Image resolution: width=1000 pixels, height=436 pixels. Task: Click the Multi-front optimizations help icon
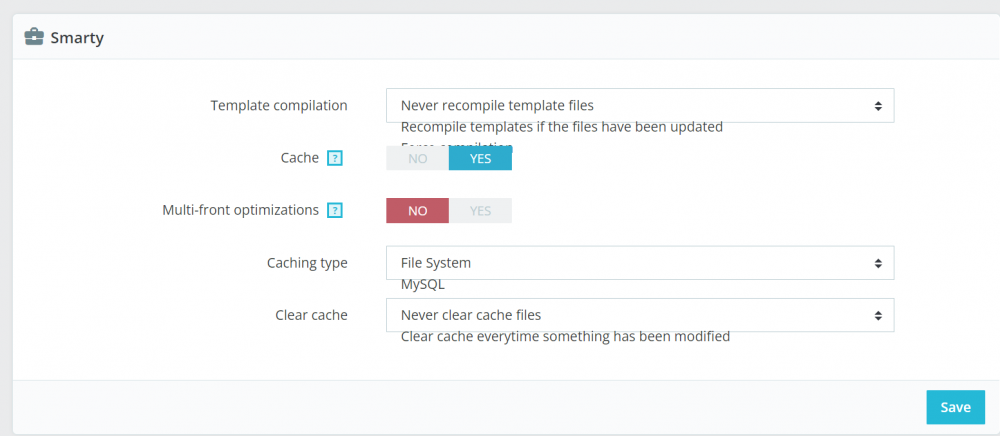point(335,210)
